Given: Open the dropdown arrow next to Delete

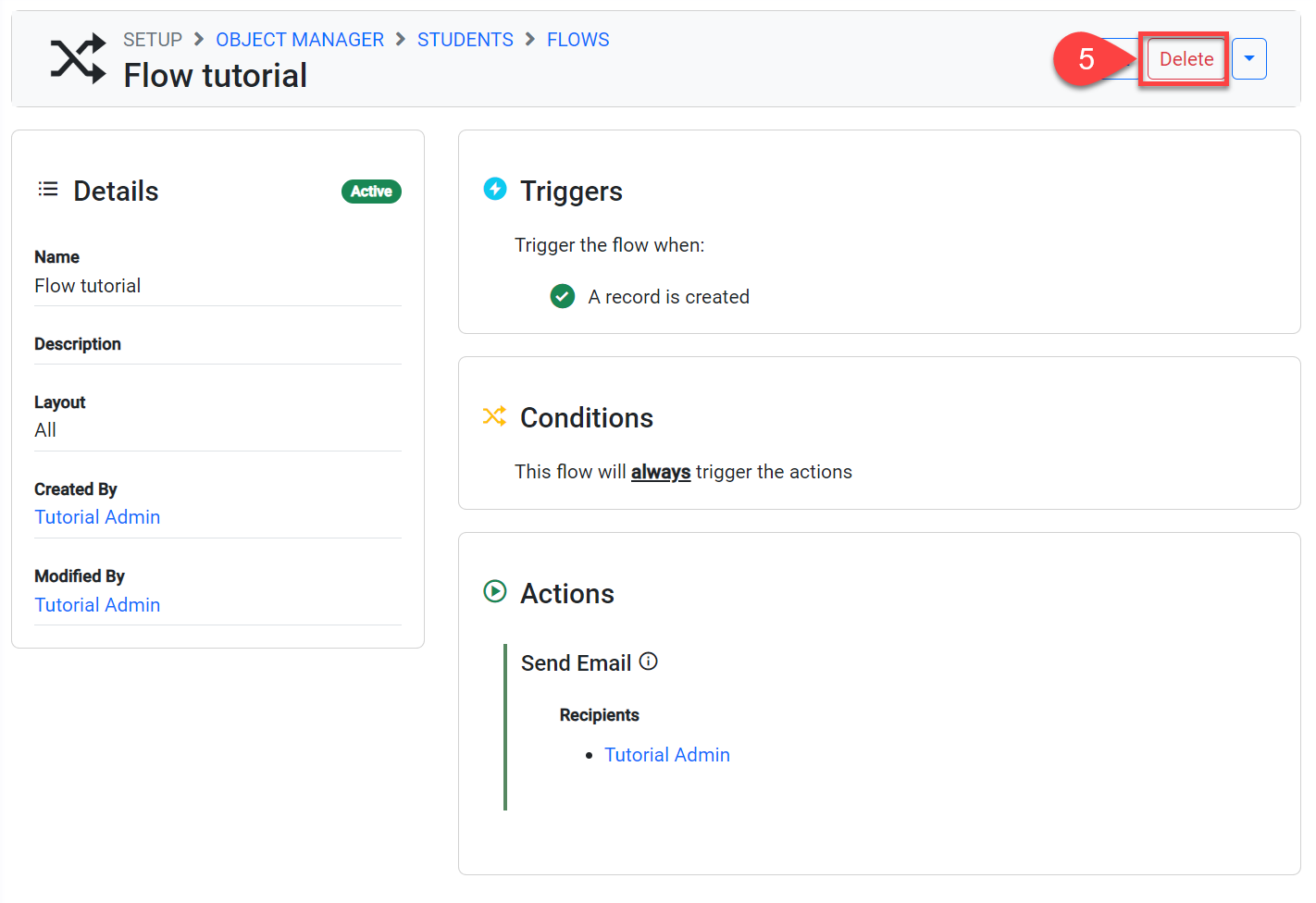Looking at the screenshot, I should (x=1248, y=59).
